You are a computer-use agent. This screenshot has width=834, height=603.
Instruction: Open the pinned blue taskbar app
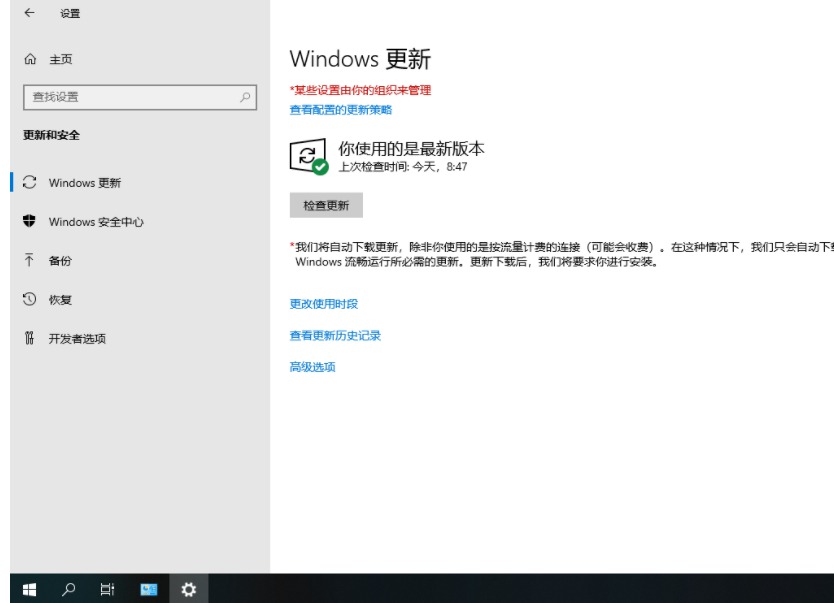coord(148,589)
